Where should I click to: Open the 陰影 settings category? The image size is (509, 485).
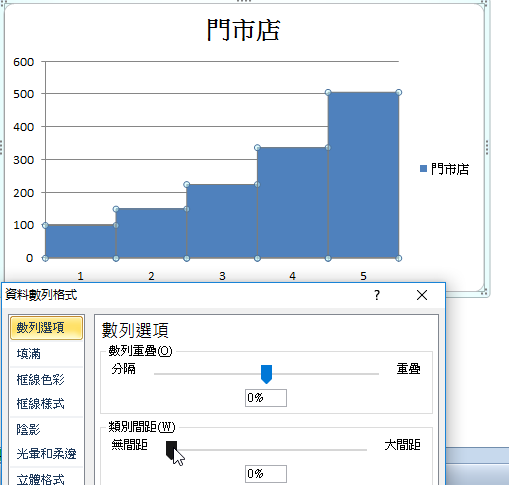(x=29, y=429)
